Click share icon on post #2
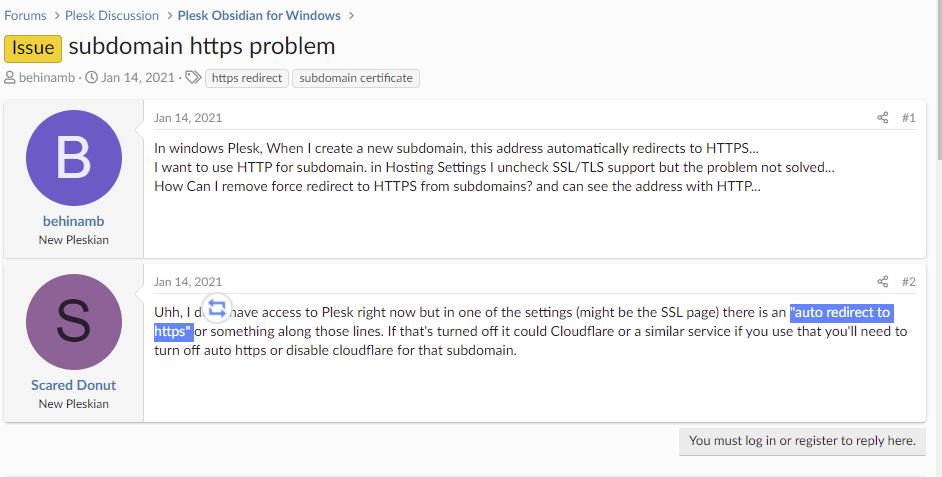The width and height of the screenshot is (942, 477). [x=882, y=282]
